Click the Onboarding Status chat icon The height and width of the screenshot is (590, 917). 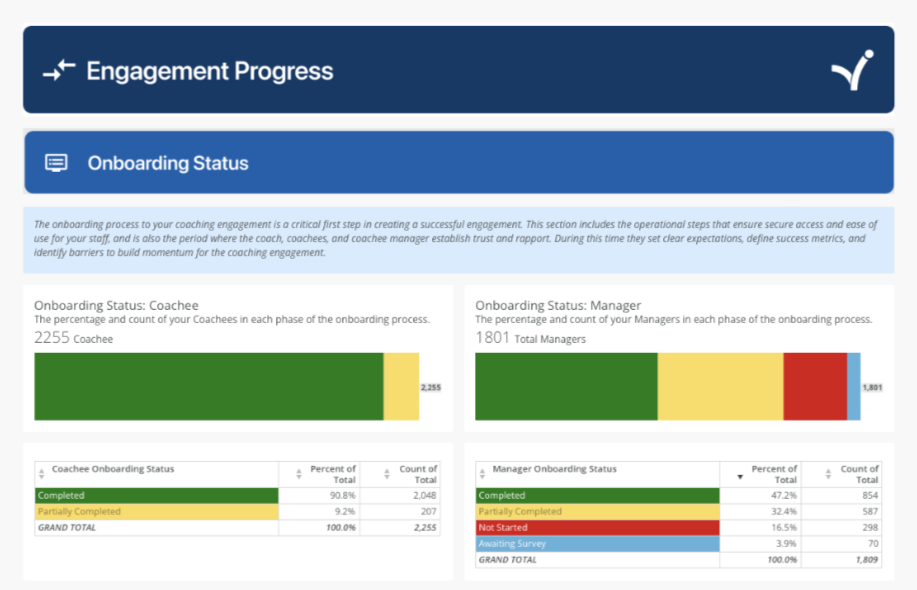(57, 163)
